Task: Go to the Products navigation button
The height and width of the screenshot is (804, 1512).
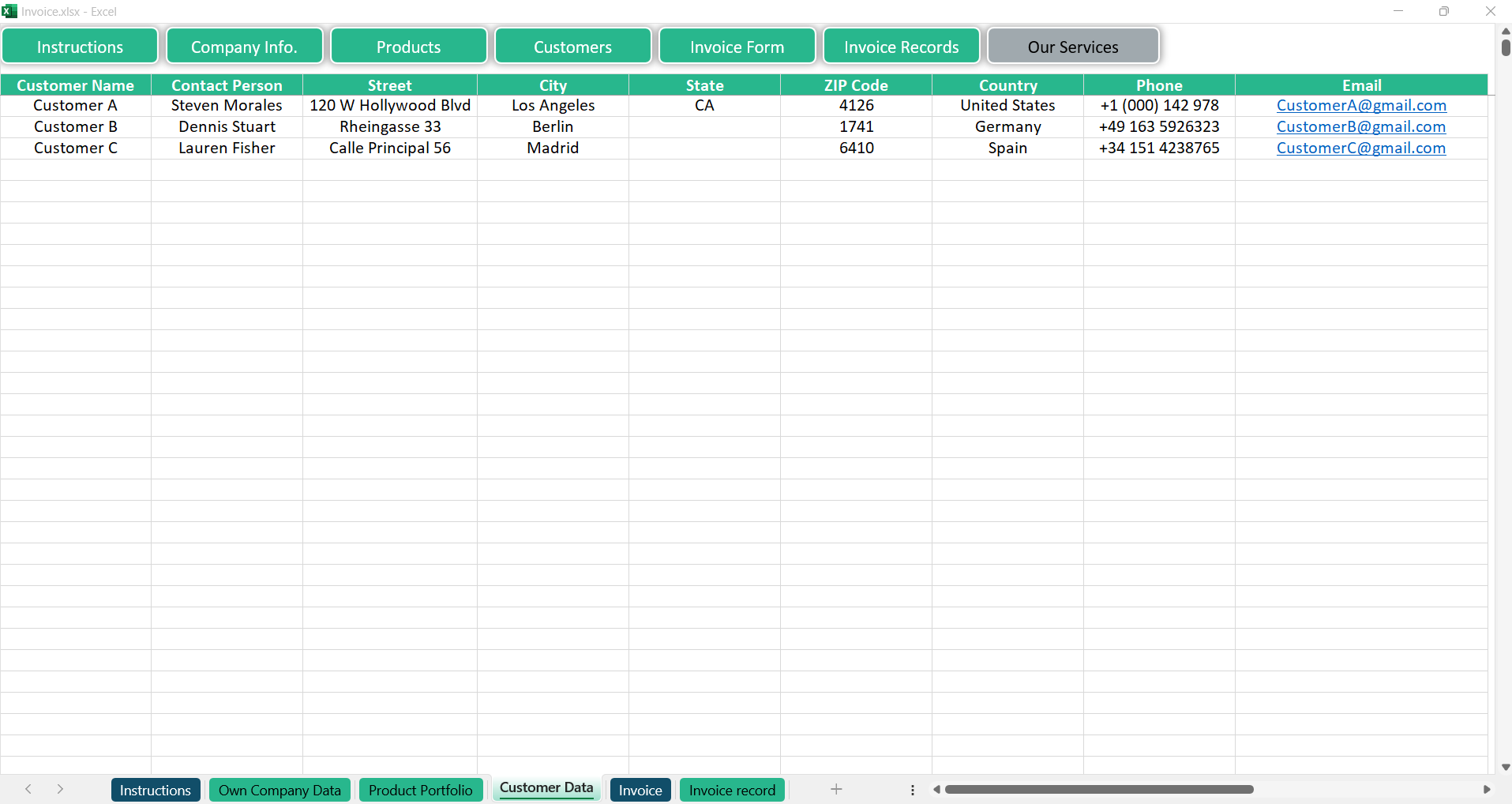Action: click(408, 47)
